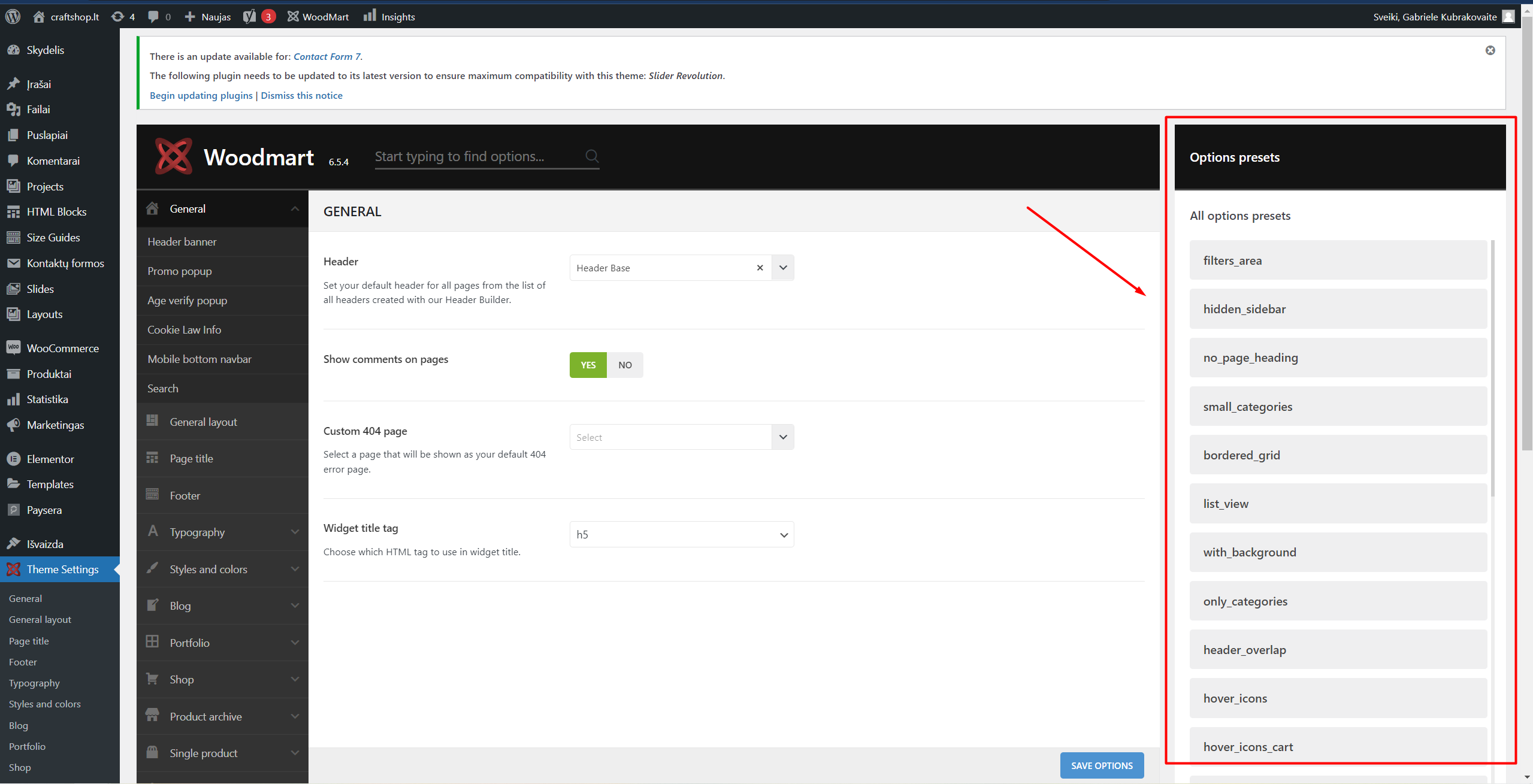Click the options search magnifier icon
This screenshot has height=784, width=1533.
pyautogui.click(x=592, y=156)
